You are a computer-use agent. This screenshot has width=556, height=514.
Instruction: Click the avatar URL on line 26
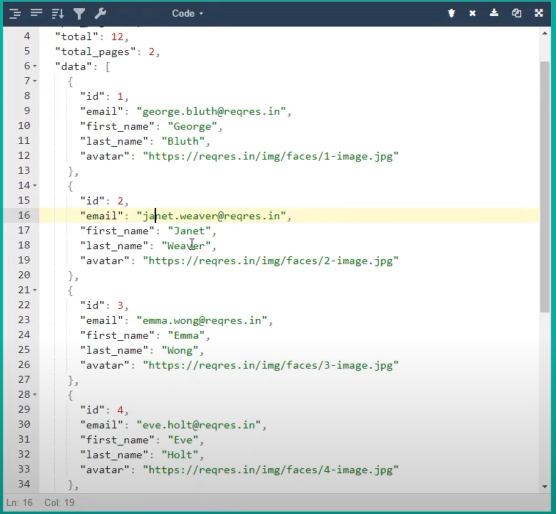(271, 365)
